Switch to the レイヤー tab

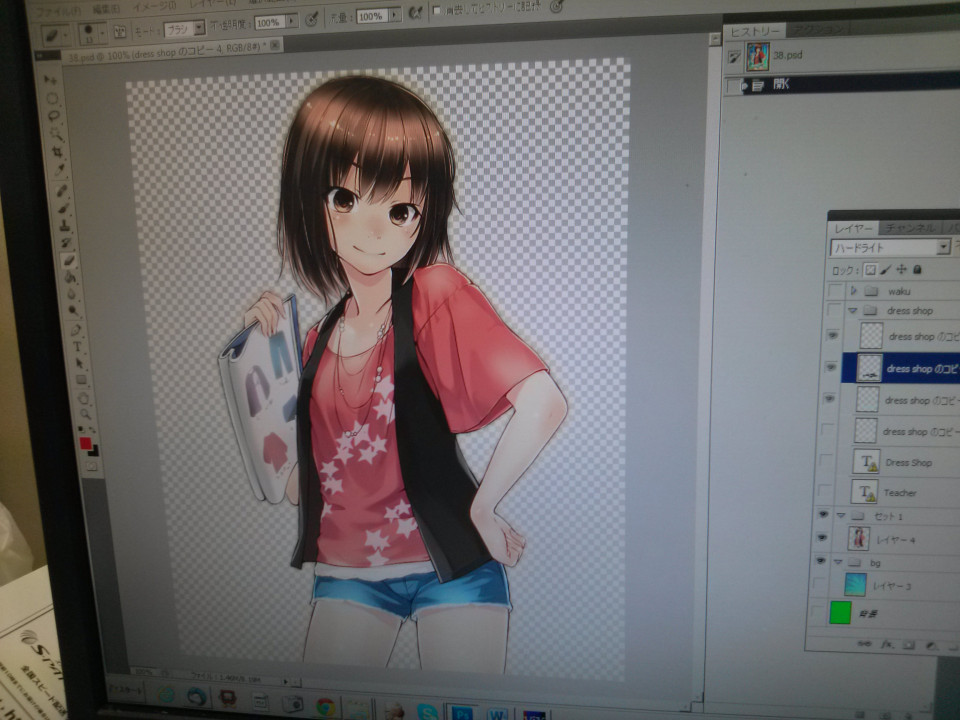853,228
